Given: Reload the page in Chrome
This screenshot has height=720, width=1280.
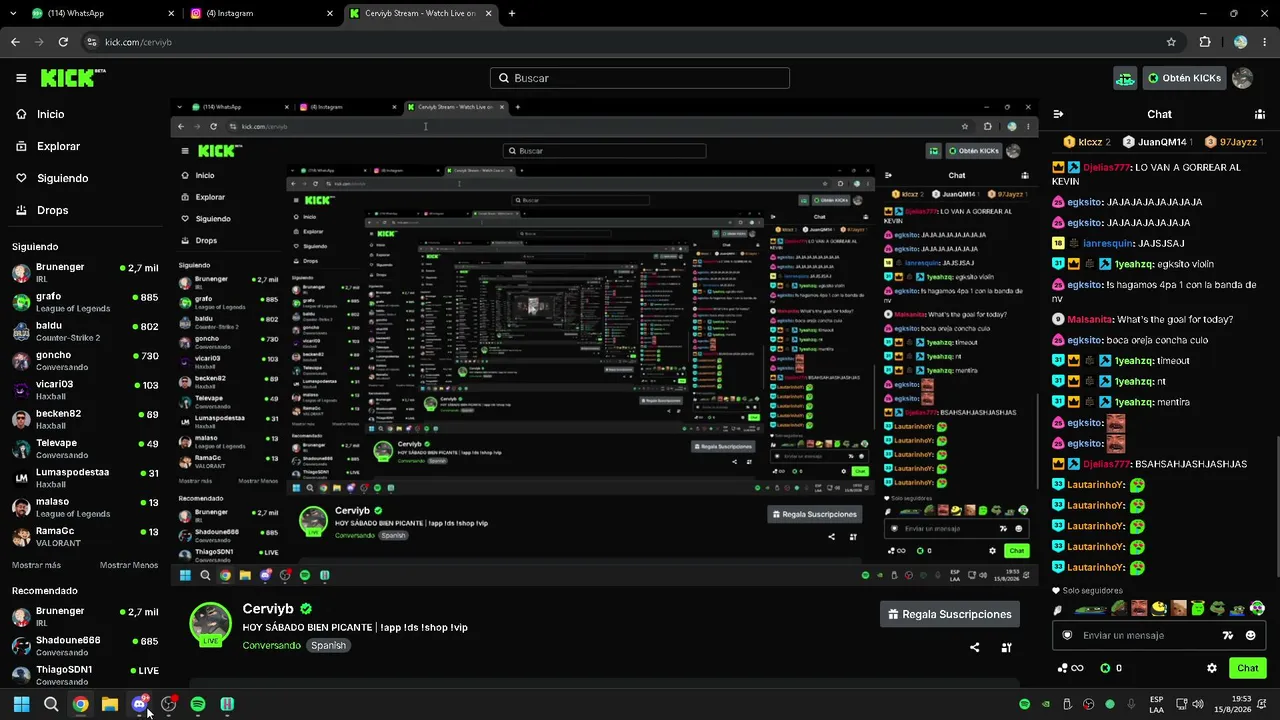Looking at the screenshot, I should point(63,42).
